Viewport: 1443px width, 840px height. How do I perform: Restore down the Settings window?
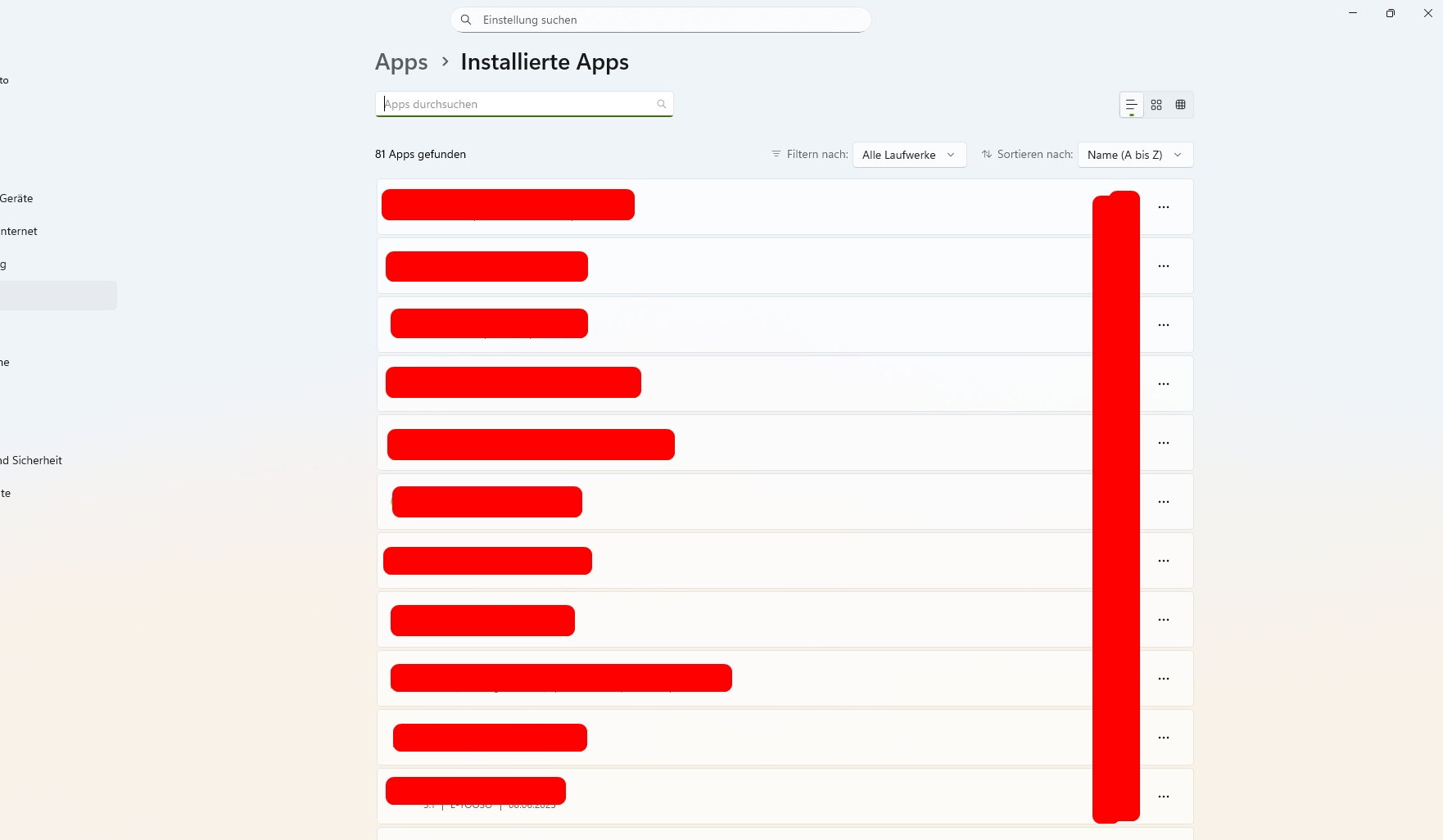pos(1390,13)
